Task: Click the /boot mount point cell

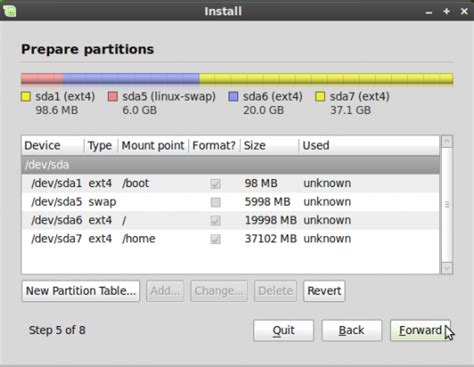Action: point(135,183)
